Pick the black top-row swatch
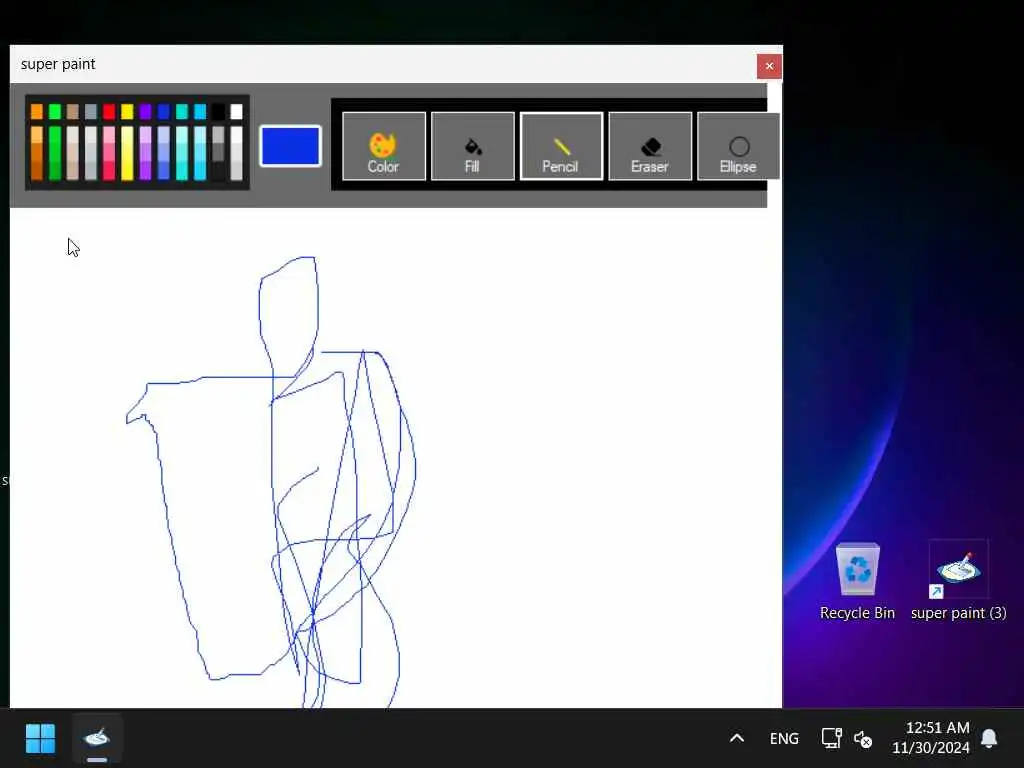This screenshot has width=1024, height=768. point(218,112)
